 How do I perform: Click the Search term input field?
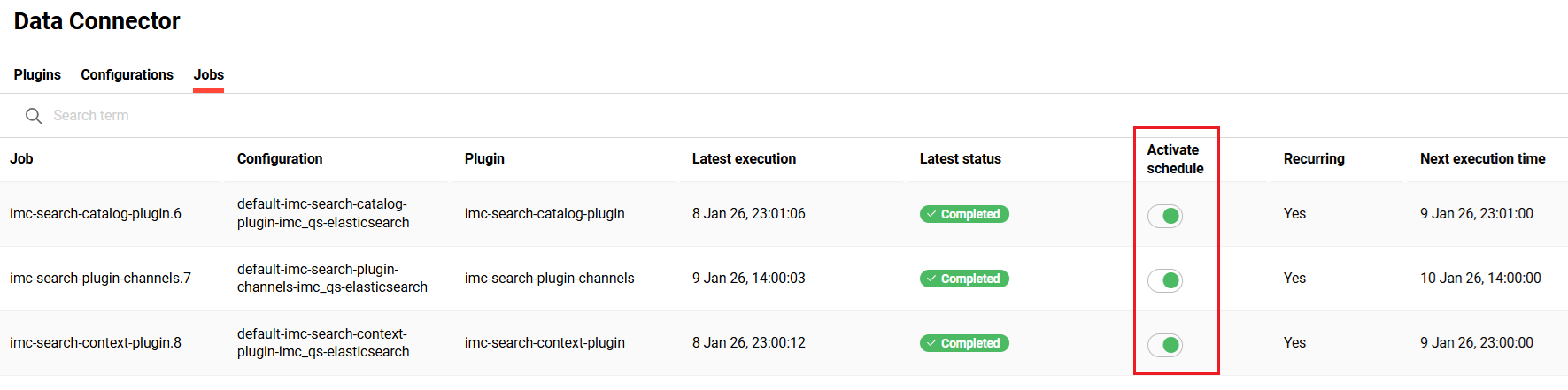pos(266,116)
